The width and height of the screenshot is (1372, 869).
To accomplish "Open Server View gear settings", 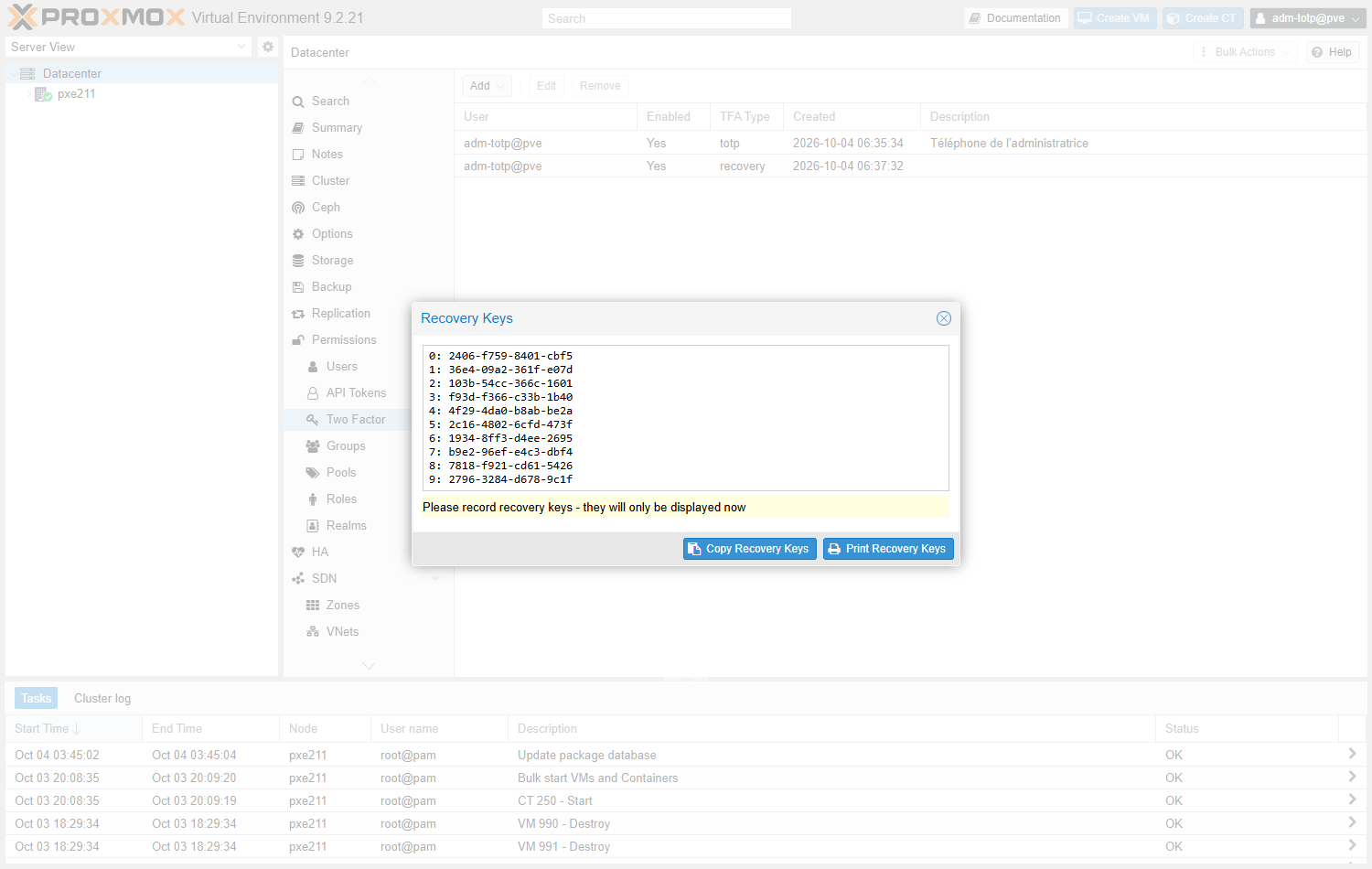I will (x=267, y=47).
